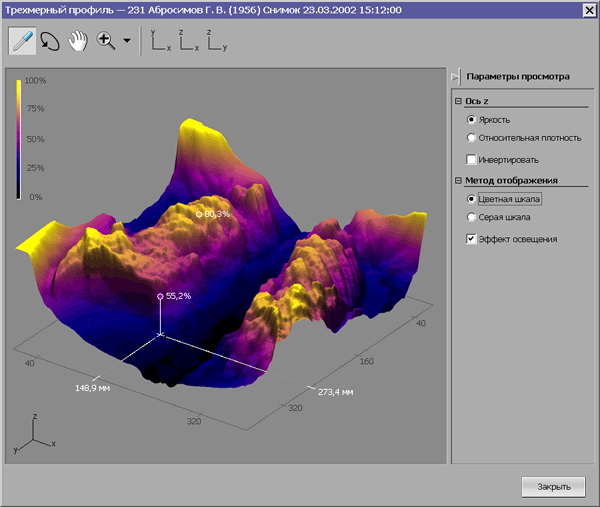Viewport: 600px width, 507px height.
Task: Collapse the Параметры просмотра side panel
Action: coord(455,76)
